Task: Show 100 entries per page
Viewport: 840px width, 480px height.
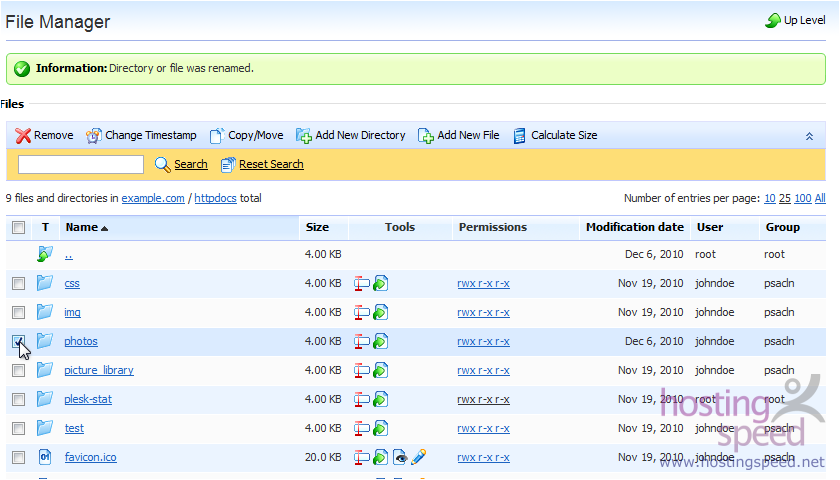Action: coord(802,198)
